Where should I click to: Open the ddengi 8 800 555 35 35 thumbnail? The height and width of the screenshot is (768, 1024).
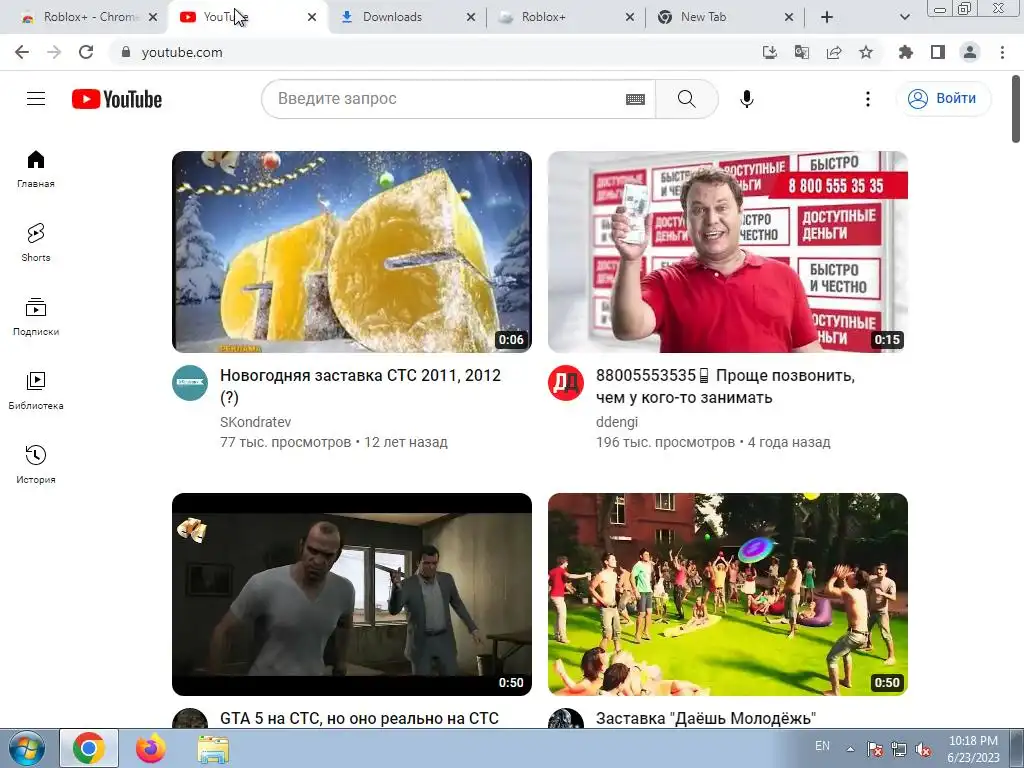(x=728, y=252)
